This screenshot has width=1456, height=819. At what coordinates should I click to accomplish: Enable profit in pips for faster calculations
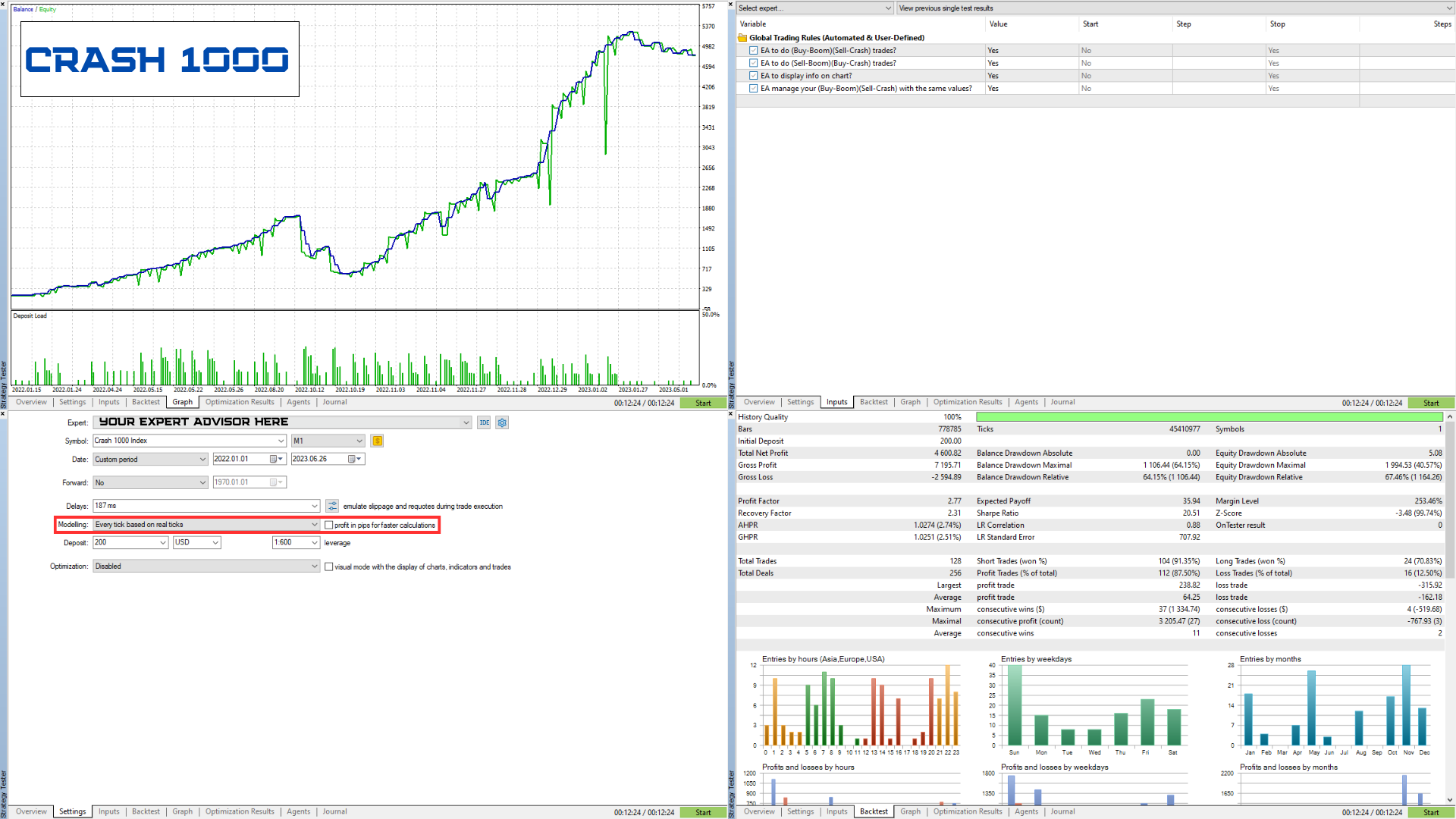(328, 525)
